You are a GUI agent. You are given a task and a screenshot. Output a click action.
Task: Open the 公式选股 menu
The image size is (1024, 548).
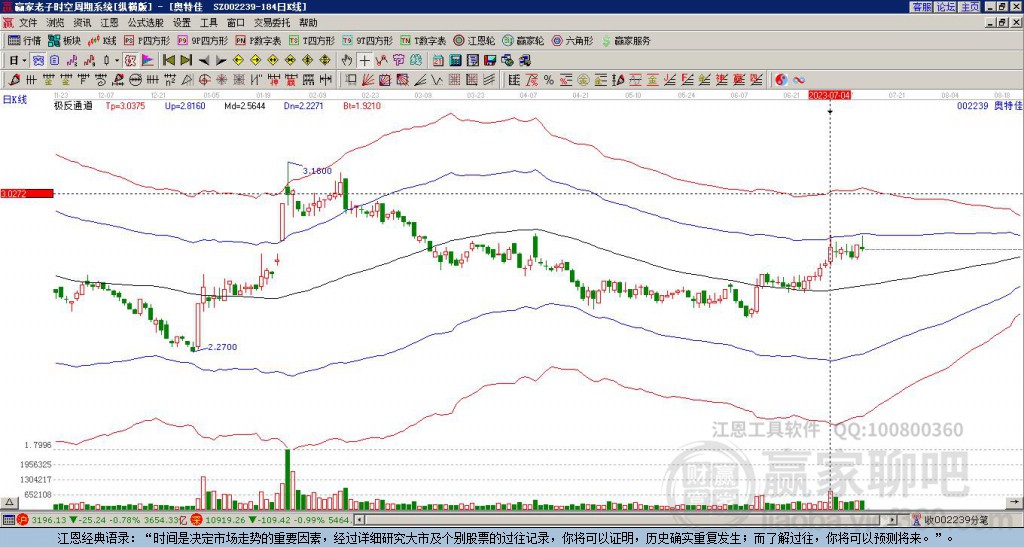click(x=146, y=23)
